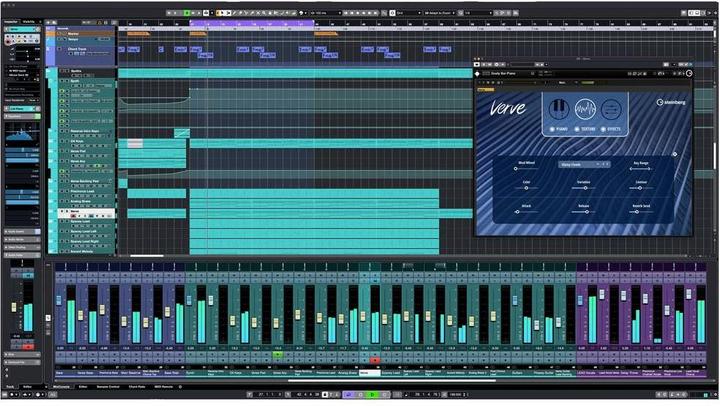Open the Adapt to Zoom grid dropdown
The image size is (720, 406).
[439, 13]
